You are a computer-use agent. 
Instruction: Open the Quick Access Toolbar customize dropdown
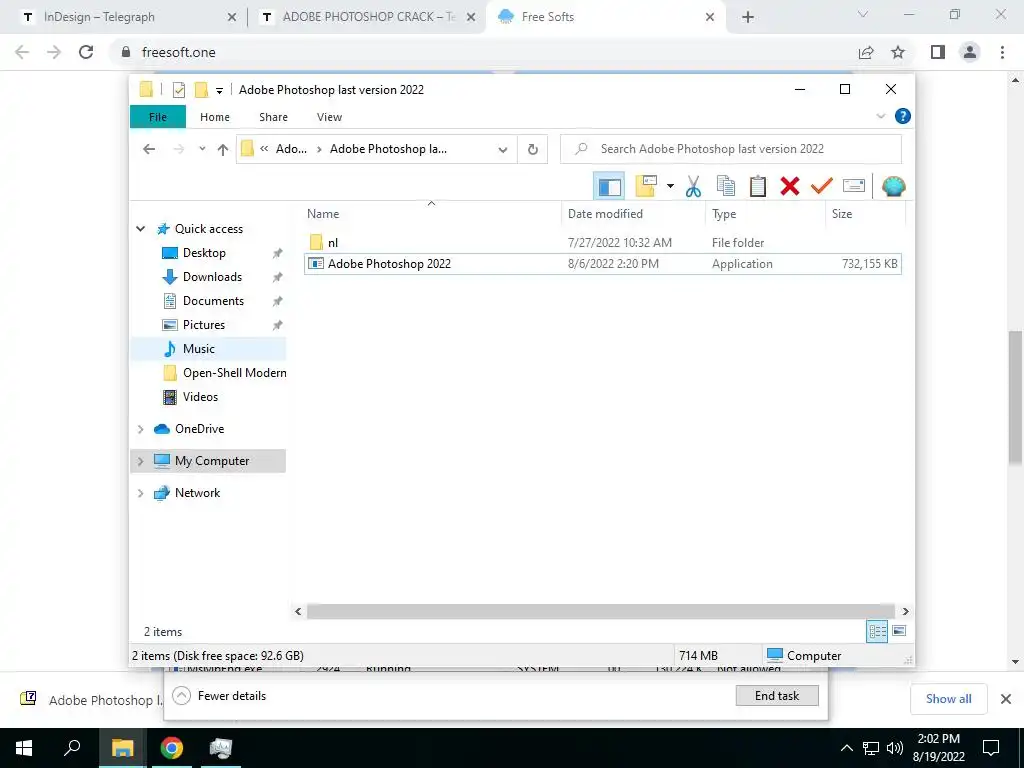tap(219, 90)
